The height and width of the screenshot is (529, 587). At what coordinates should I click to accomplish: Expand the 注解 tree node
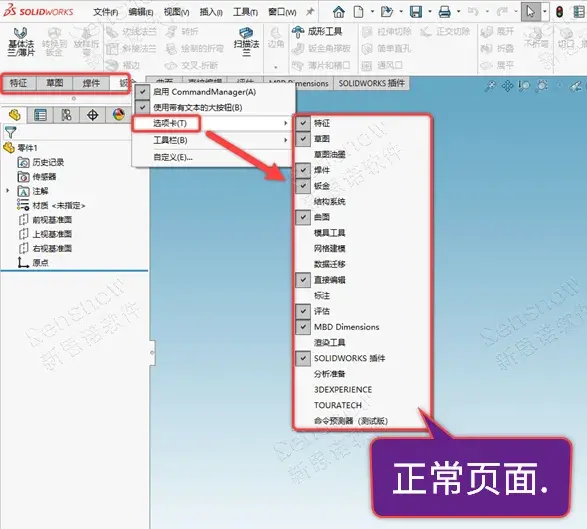(7, 191)
